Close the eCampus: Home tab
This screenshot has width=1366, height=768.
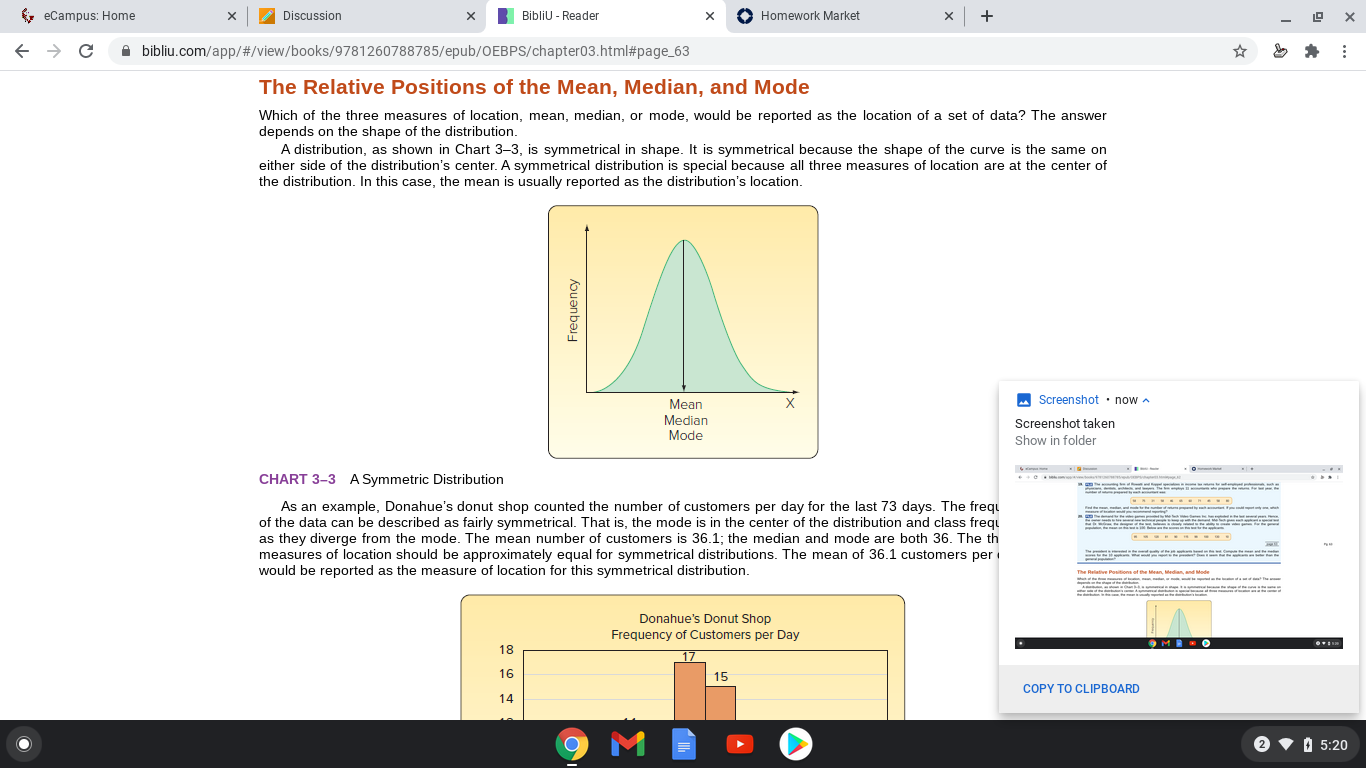[x=232, y=16]
